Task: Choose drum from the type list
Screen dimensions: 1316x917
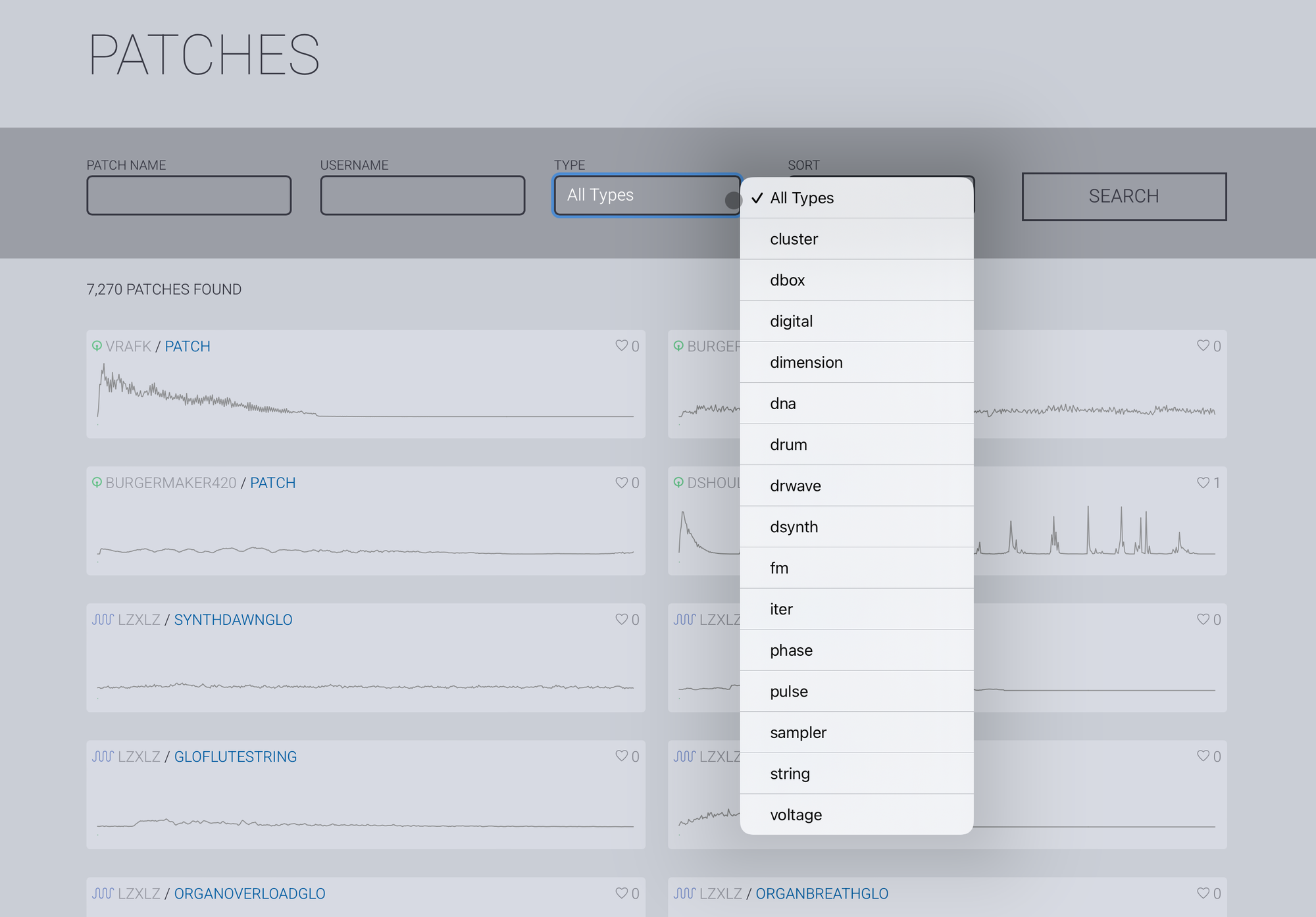Action: pyautogui.click(x=857, y=445)
